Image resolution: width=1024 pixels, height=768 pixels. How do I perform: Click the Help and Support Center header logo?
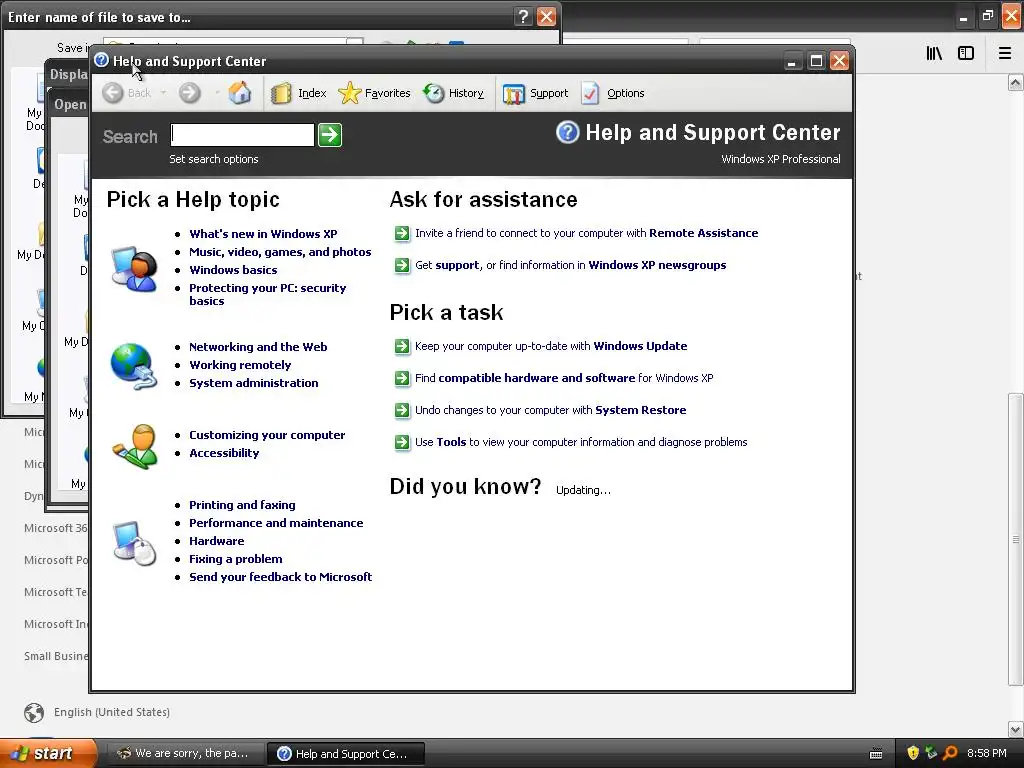(x=568, y=133)
